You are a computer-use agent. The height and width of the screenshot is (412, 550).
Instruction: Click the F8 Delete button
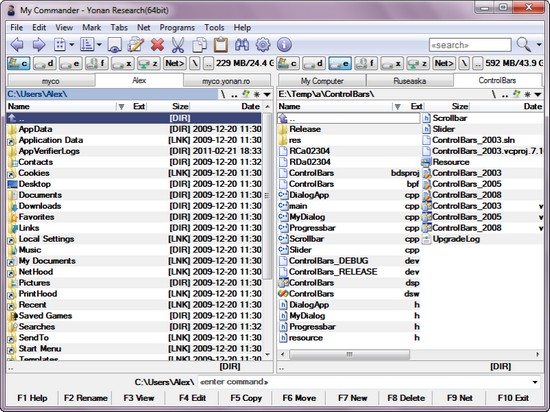point(406,398)
